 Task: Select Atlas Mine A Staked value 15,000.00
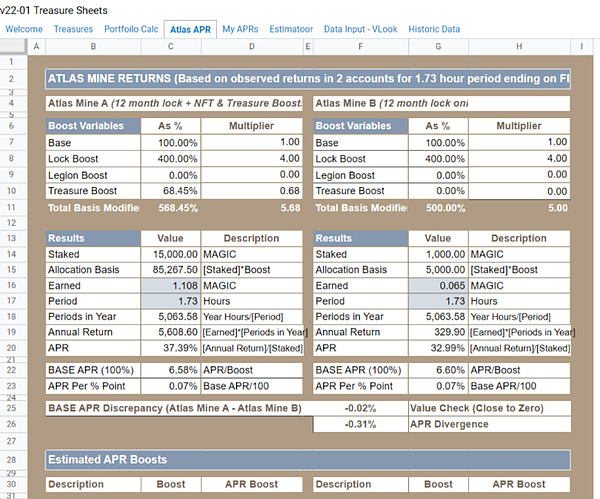(x=170, y=255)
